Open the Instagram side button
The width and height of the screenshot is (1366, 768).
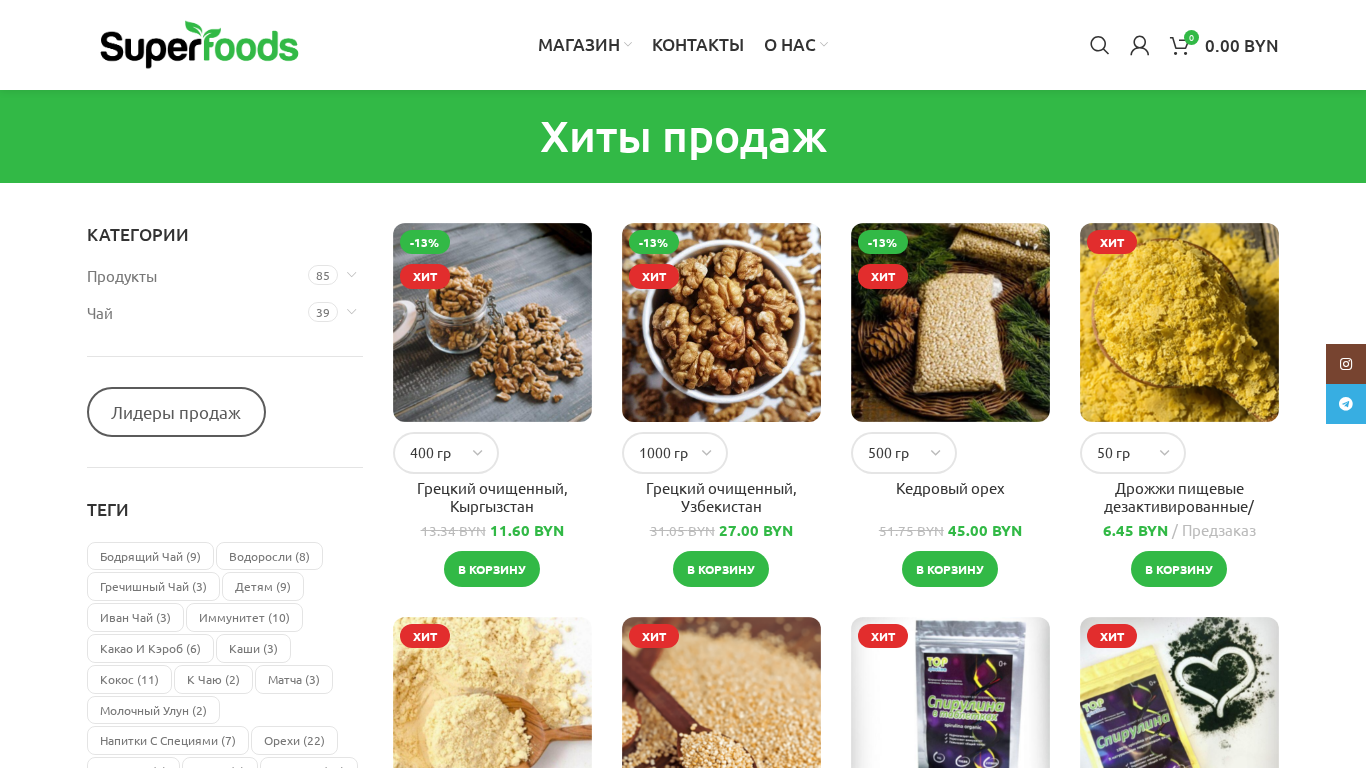point(1346,364)
